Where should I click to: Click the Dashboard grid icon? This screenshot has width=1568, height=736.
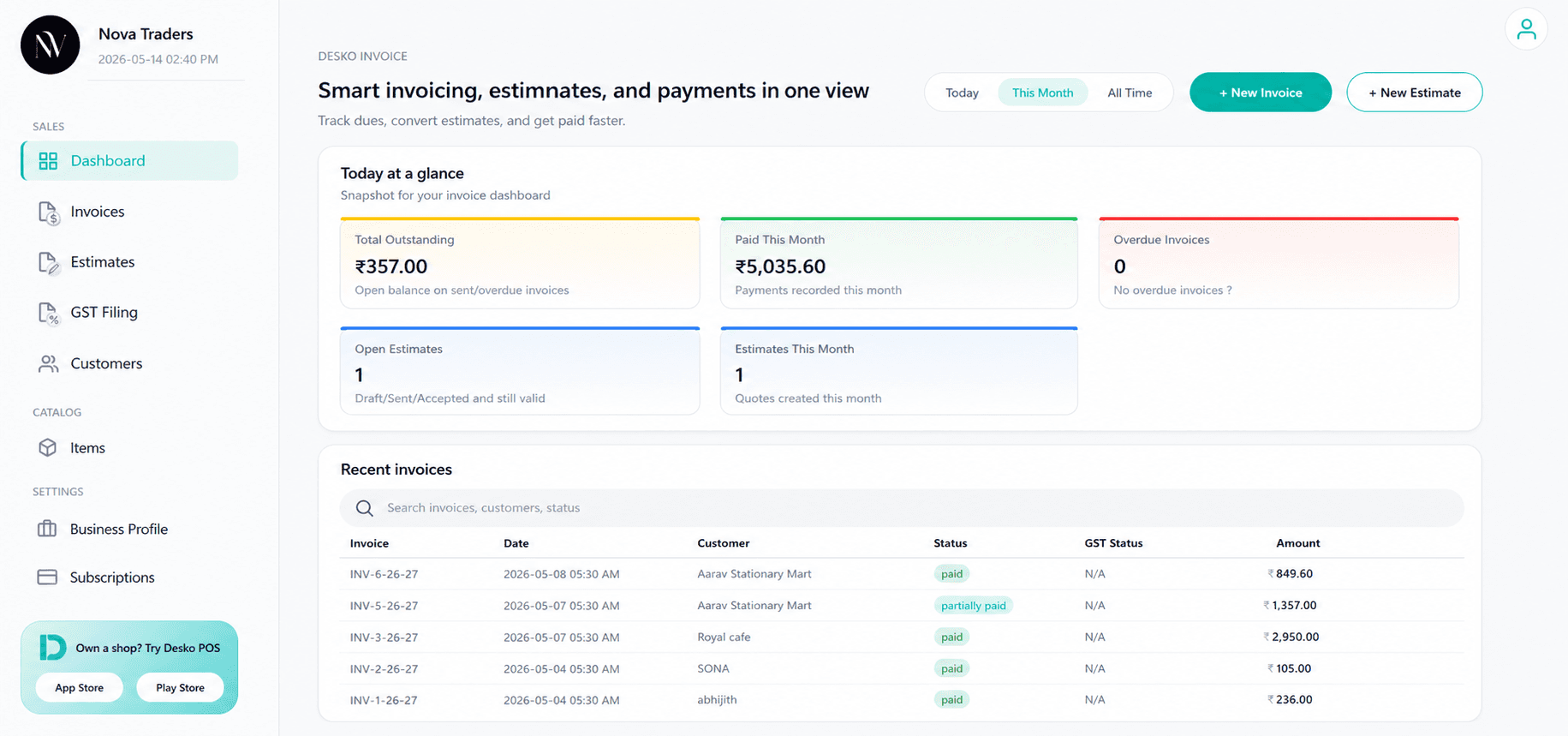(48, 160)
